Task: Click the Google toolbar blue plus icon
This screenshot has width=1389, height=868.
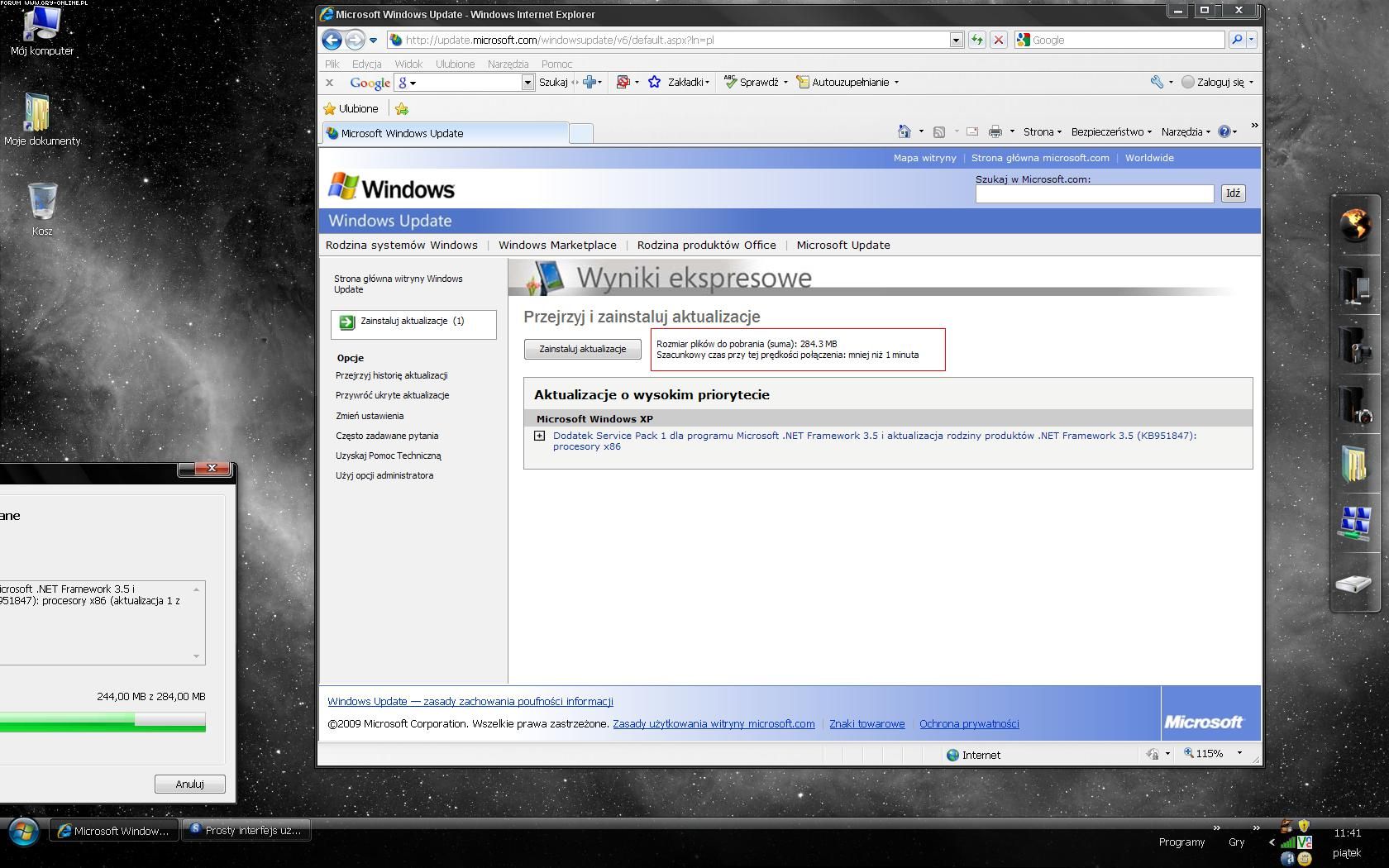Action: pyautogui.click(x=590, y=82)
